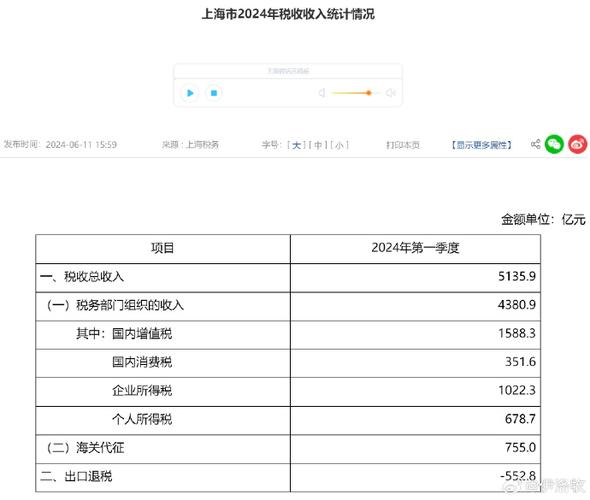
Task: Select the （一）税务部门组织的收入 row label
Action: [x=114, y=305]
